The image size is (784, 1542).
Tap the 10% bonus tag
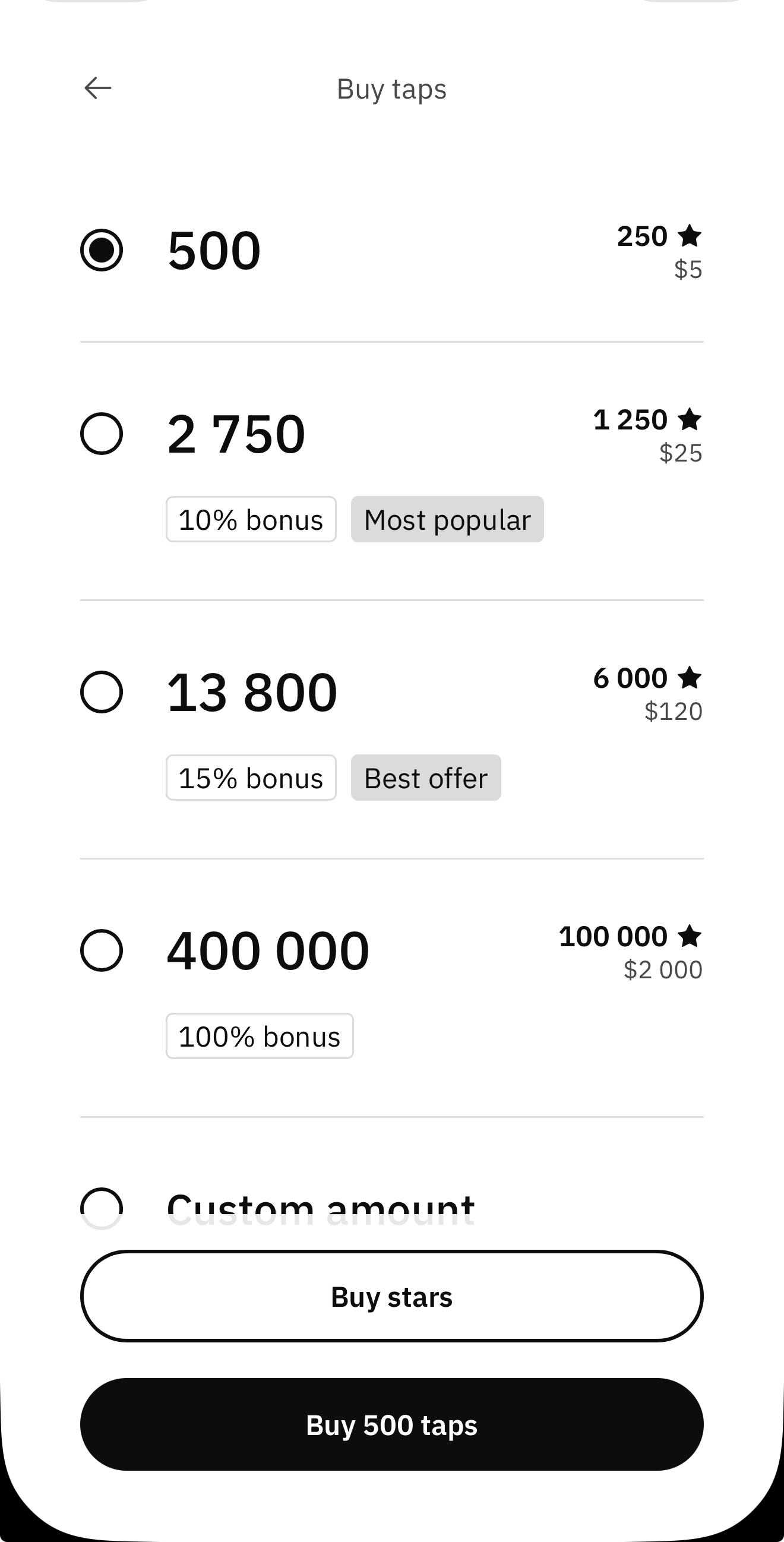click(x=251, y=519)
